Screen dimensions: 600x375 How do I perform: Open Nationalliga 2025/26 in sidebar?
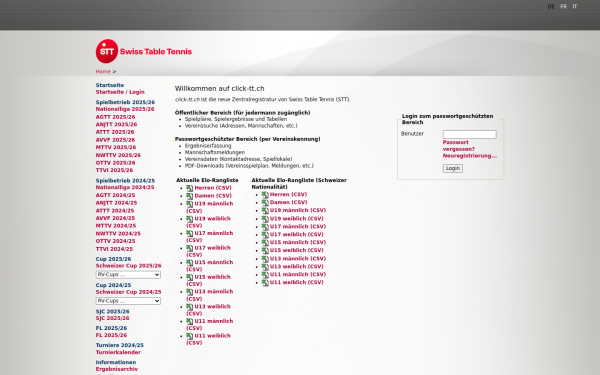pyautogui.click(x=125, y=109)
